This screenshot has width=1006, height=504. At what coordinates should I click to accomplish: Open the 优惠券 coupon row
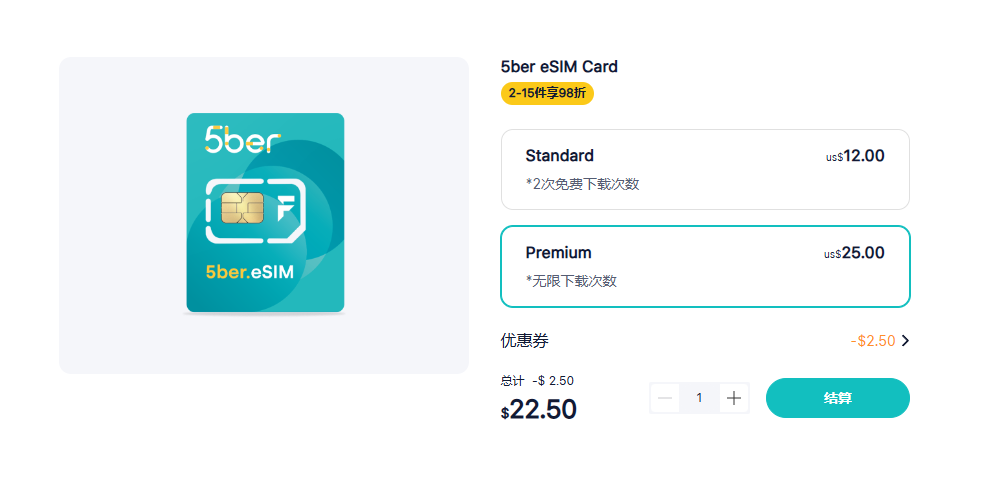point(705,340)
